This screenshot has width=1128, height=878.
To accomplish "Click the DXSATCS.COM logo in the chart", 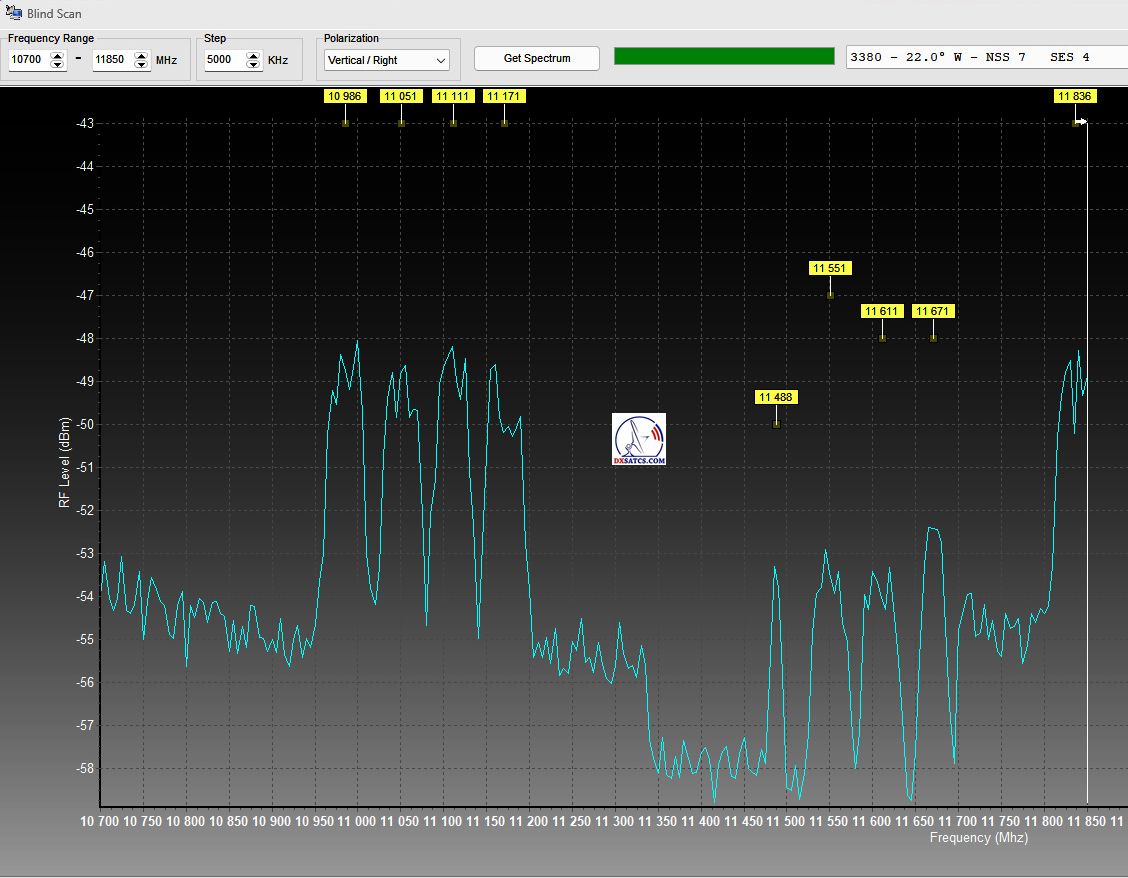I will coord(639,439).
